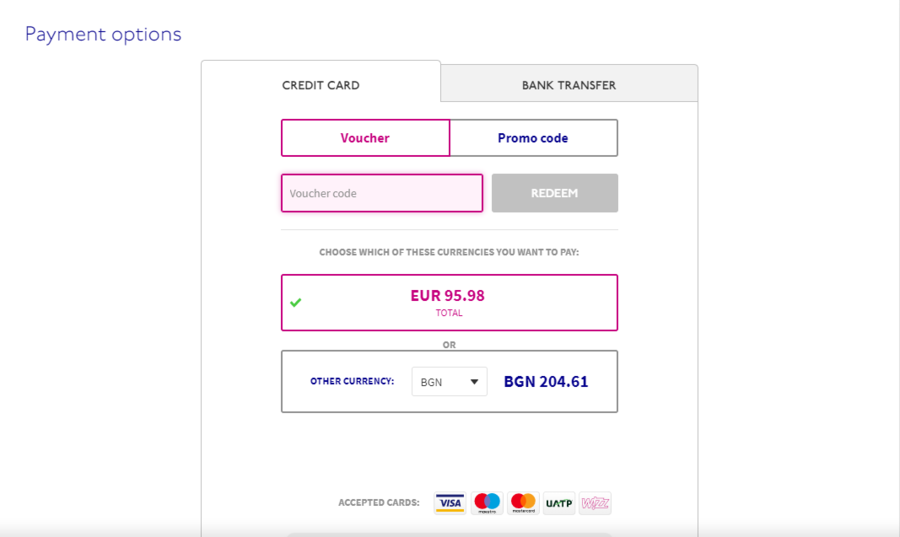This screenshot has width=900, height=537.
Task: Click the dropdown arrow next to BGN
Action: 474,382
